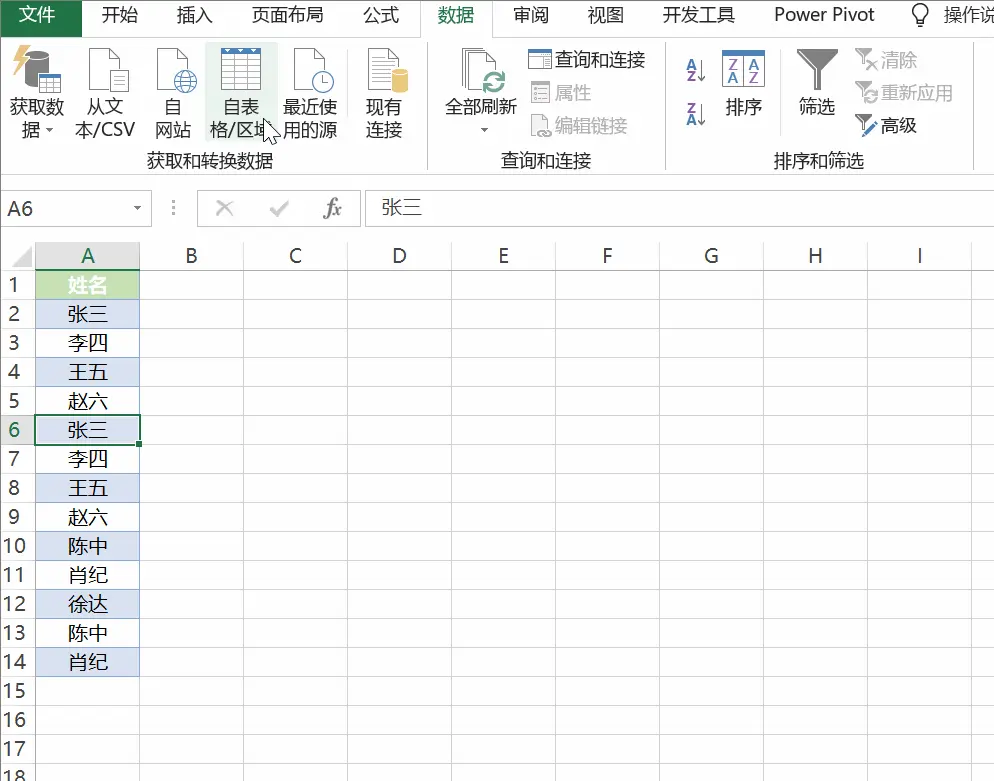The width and height of the screenshot is (994, 781).
Task: Click the greyed Properties (属性) command
Action: [560, 93]
